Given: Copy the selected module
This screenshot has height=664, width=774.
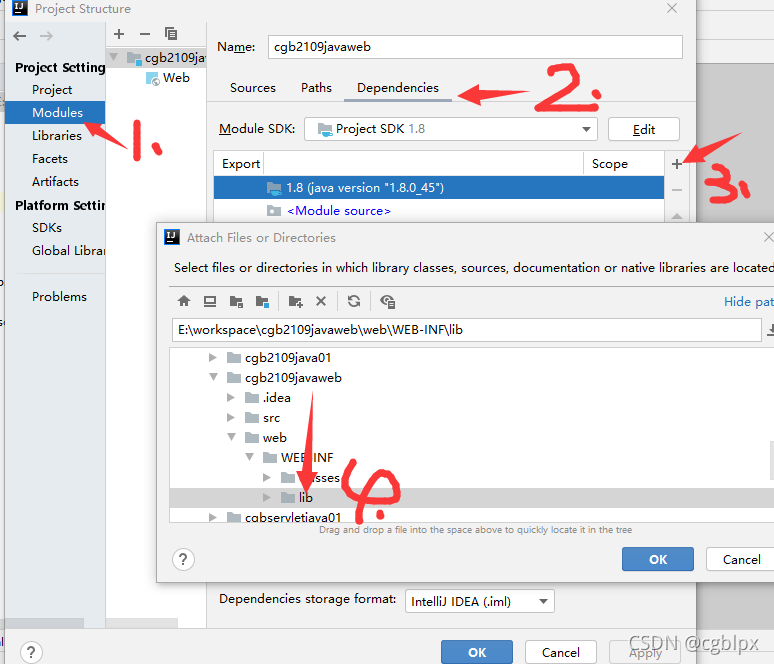Looking at the screenshot, I should tap(171, 34).
